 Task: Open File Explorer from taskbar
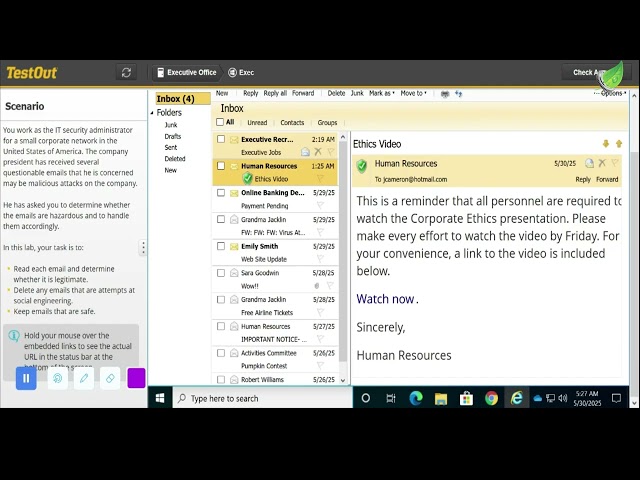tap(441, 398)
